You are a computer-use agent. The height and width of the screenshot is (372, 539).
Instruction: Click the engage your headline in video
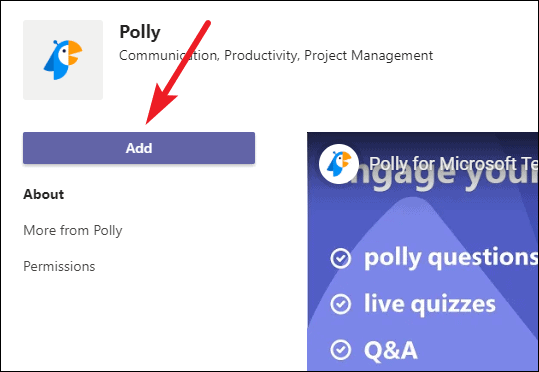443,175
